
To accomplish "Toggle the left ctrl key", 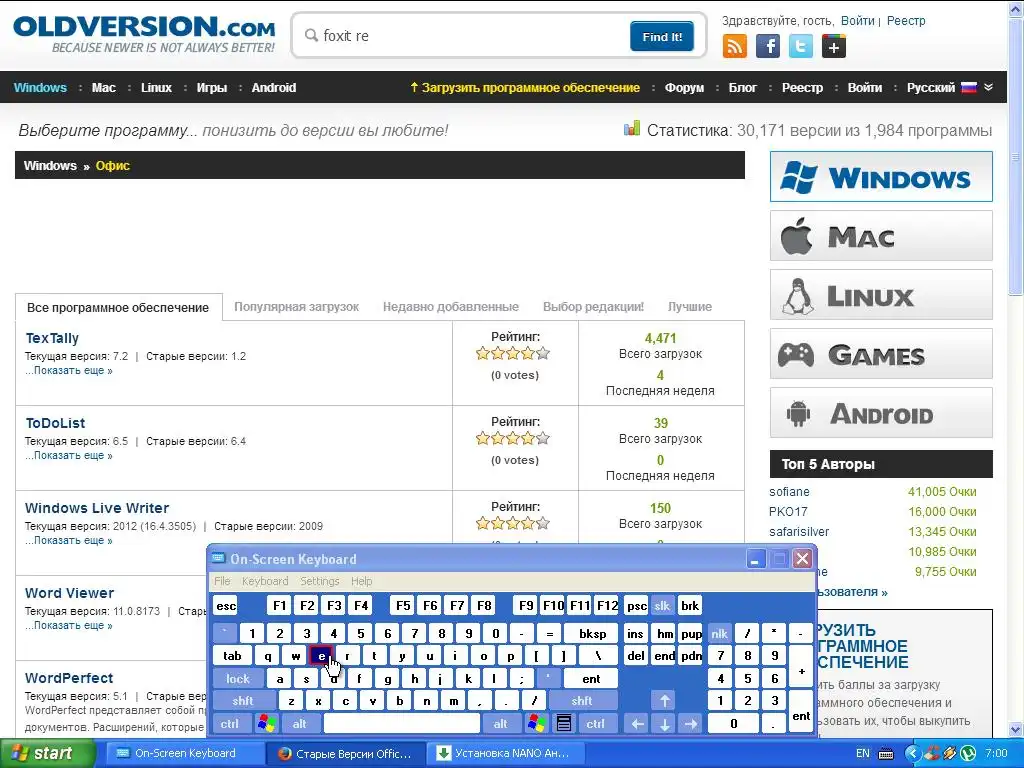I will [x=230, y=724].
